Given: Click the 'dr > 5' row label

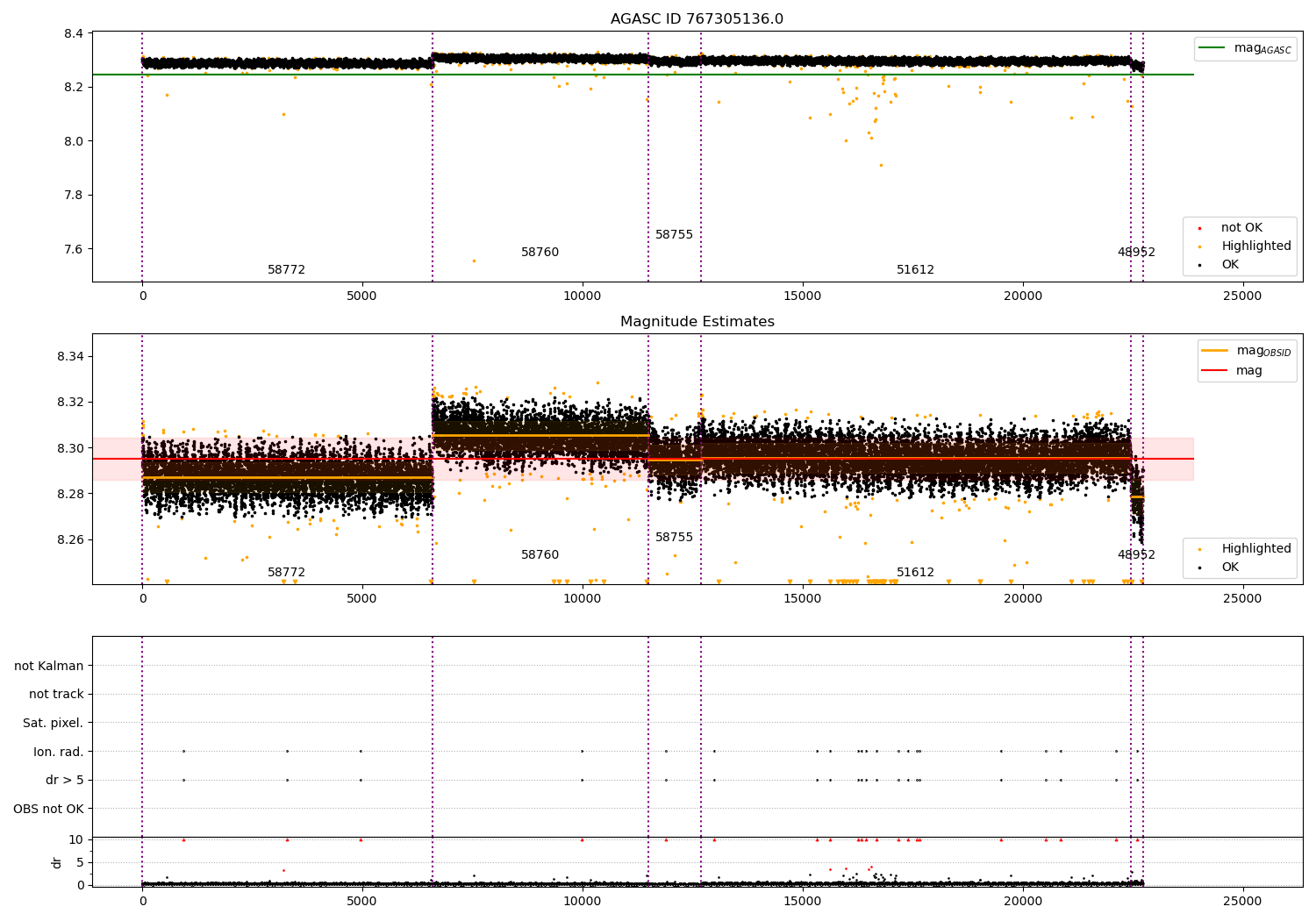Looking at the screenshot, I should 65,780.
